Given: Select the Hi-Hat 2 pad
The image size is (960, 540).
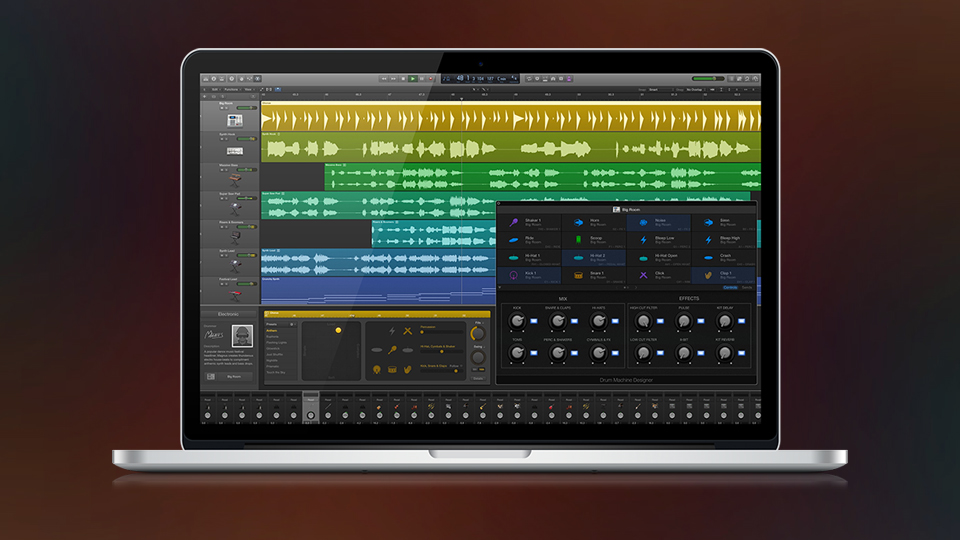Looking at the screenshot, I should [594, 258].
